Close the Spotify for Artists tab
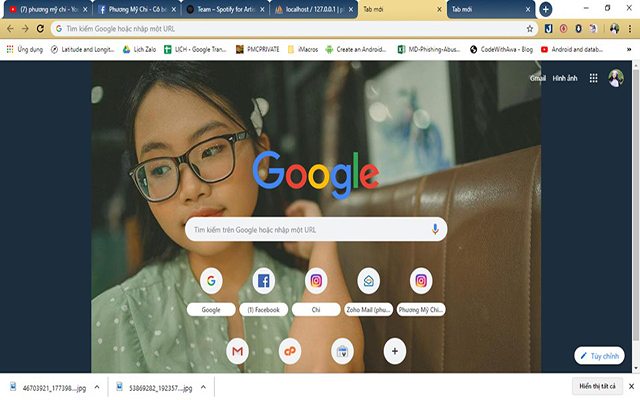The image size is (640, 400). [x=262, y=9]
